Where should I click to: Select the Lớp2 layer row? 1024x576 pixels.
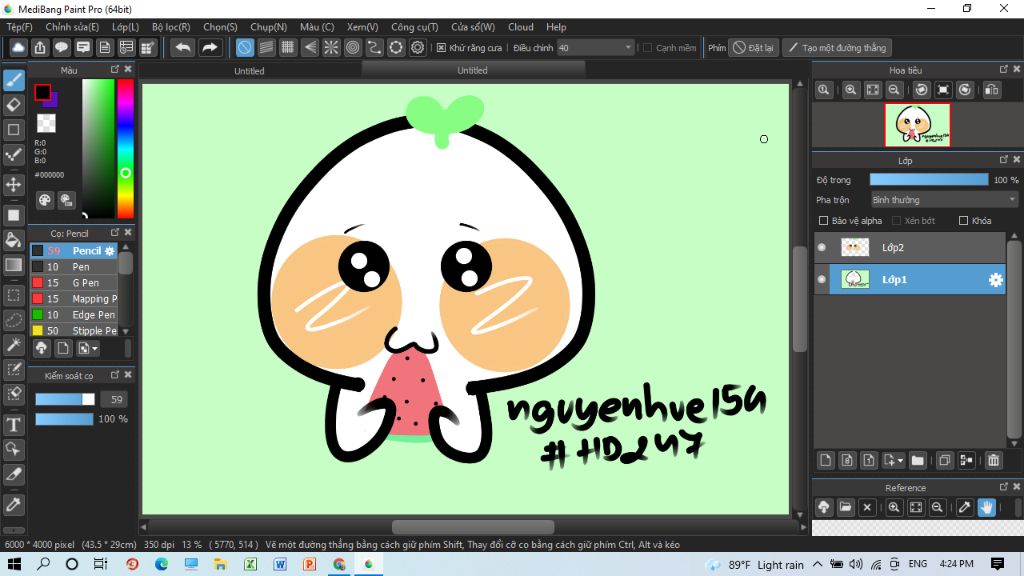[910, 248]
